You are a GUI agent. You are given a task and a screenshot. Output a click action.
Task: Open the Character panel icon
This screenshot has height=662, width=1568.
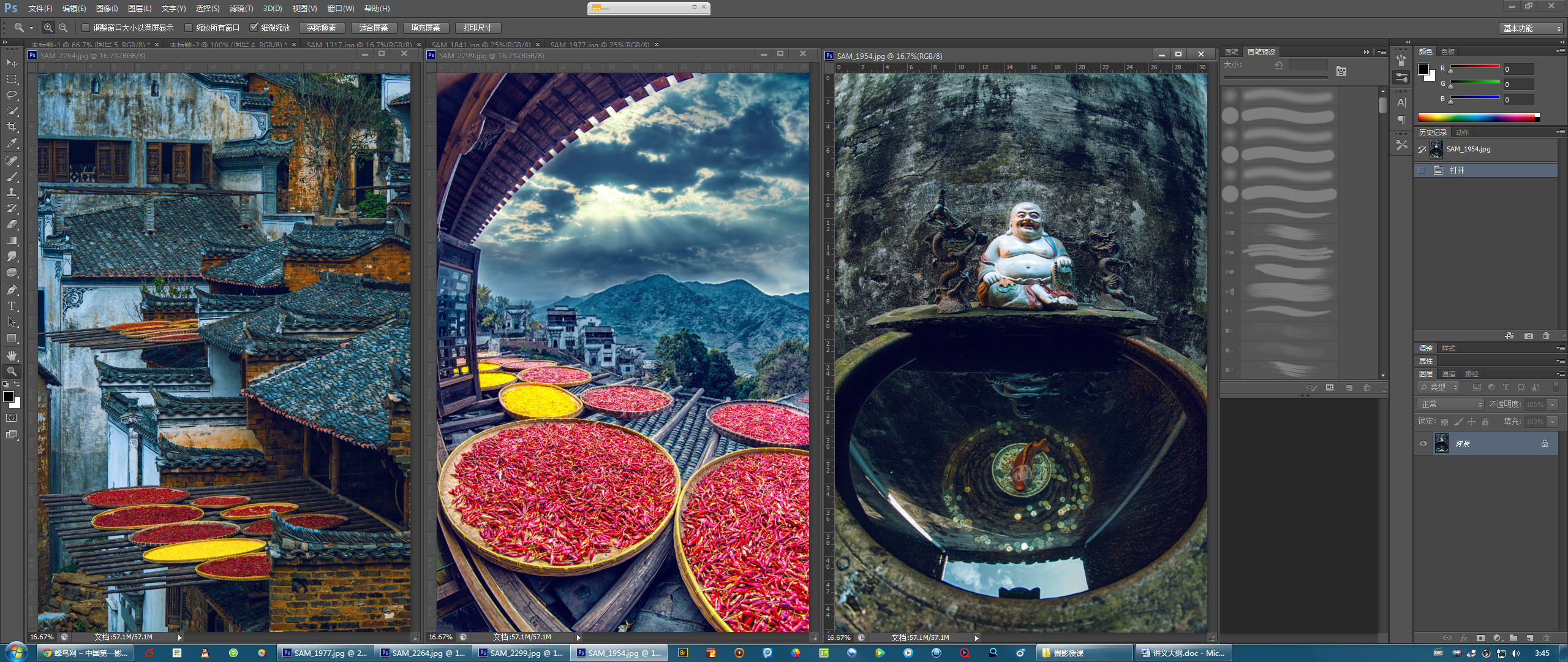point(1401,102)
